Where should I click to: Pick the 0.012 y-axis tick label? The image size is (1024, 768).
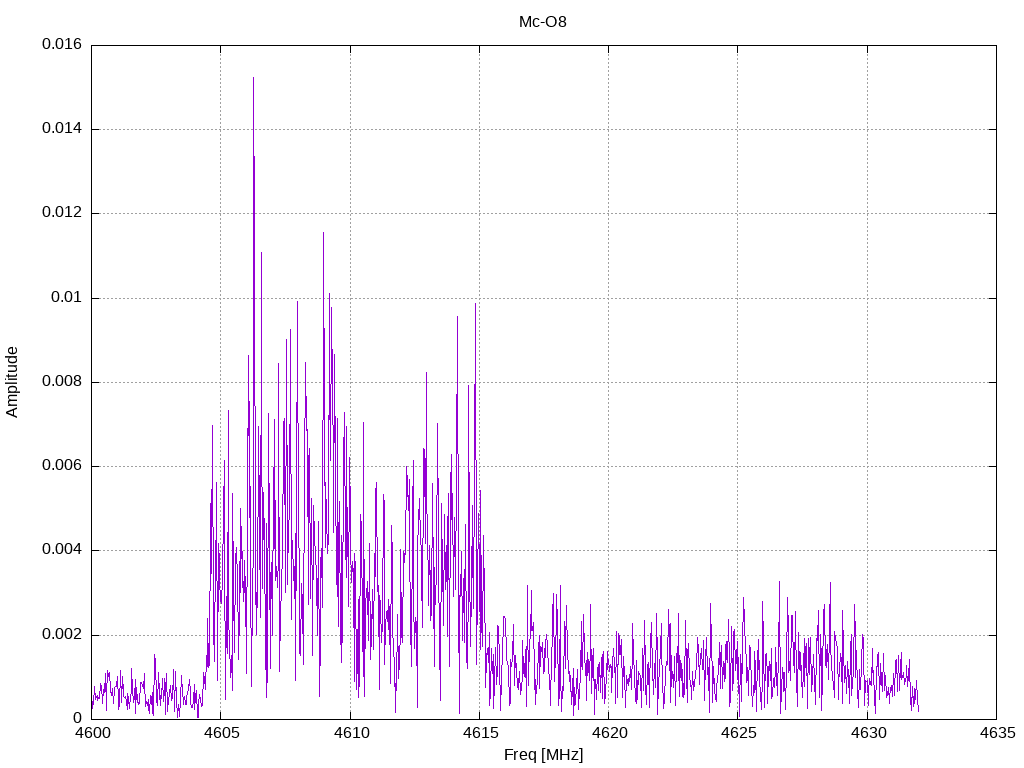pos(61,213)
